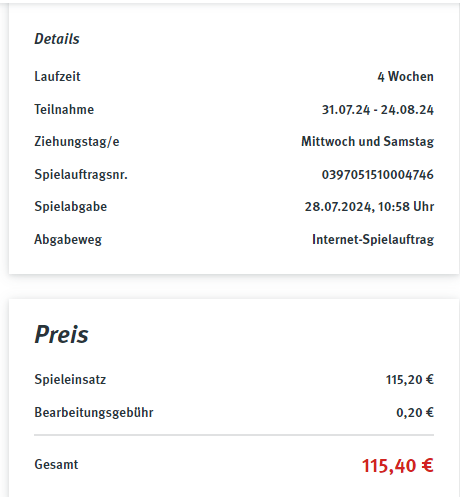
Task: Select the 0,20 € fee amount
Action: (x=415, y=413)
